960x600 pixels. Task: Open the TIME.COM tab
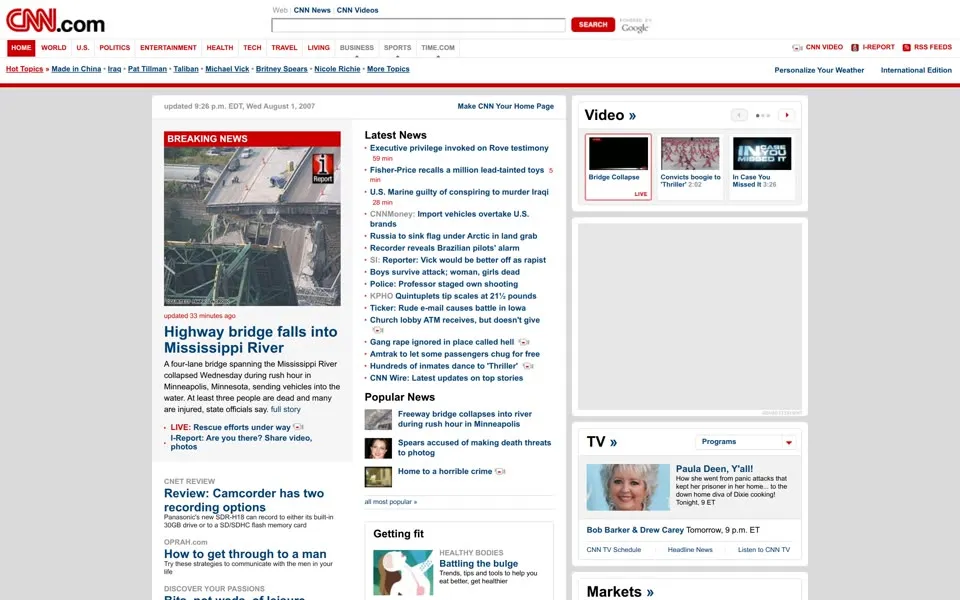click(x=438, y=48)
